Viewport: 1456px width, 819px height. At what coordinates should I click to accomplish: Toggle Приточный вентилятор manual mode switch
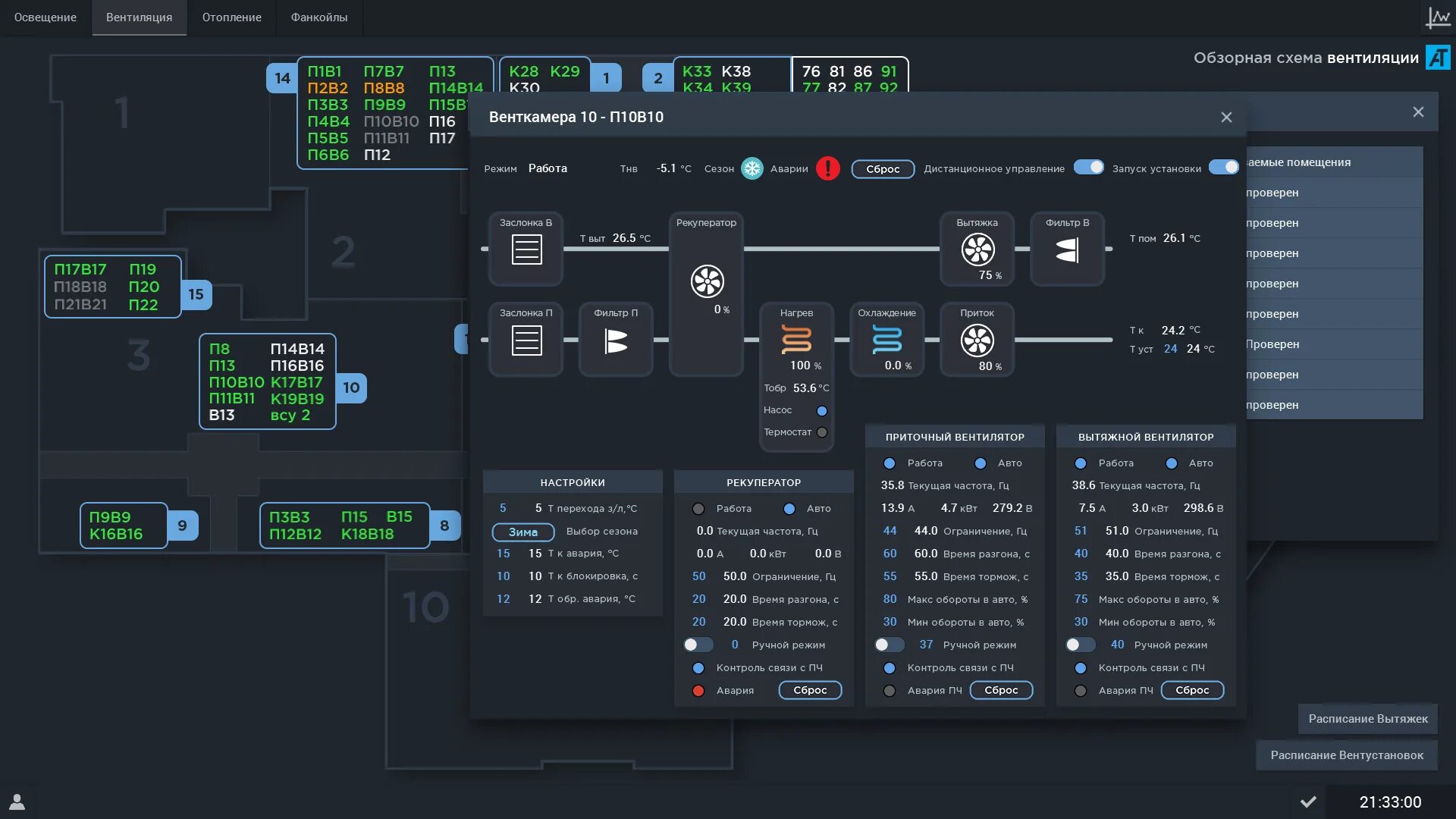(x=889, y=645)
